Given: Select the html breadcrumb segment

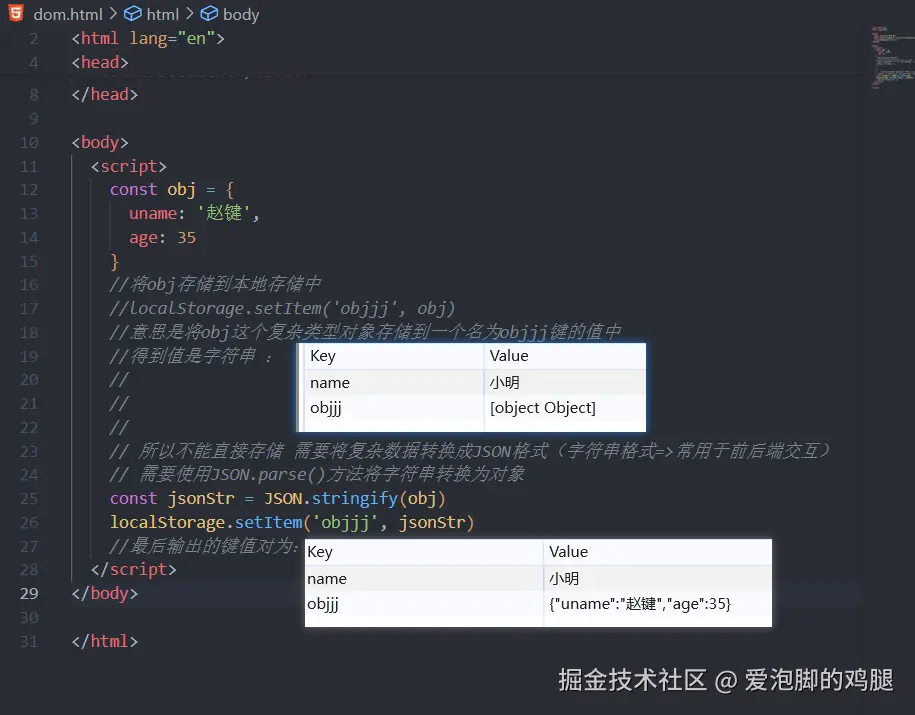Looking at the screenshot, I should click(x=162, y=14).
